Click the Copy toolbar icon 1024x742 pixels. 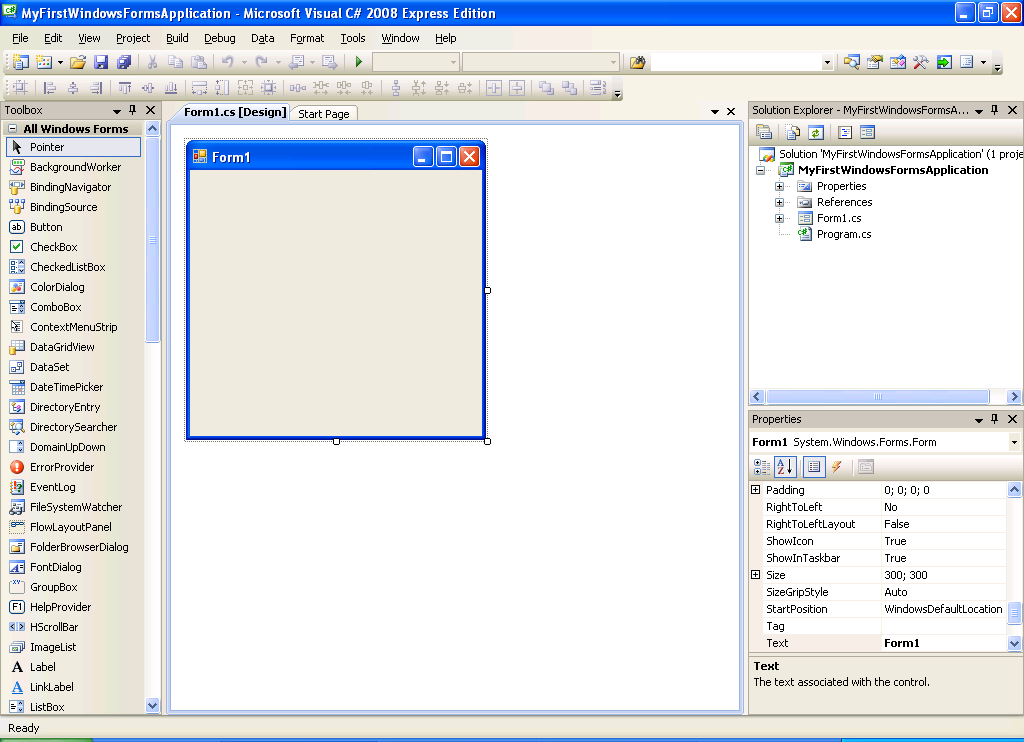[x=175, y=62]
